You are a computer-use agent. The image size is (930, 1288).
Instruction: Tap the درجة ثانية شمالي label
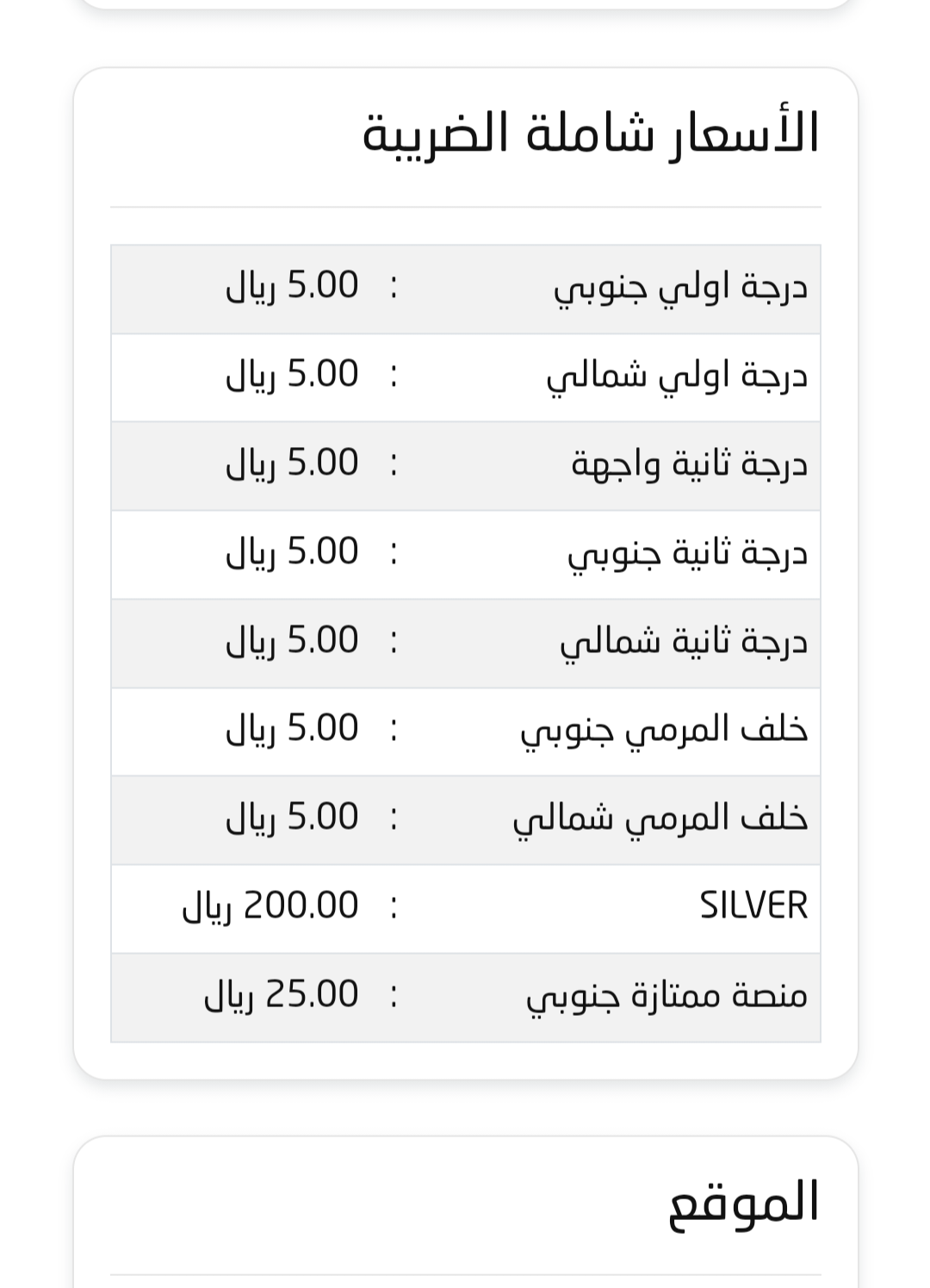[x=685, y=643]
